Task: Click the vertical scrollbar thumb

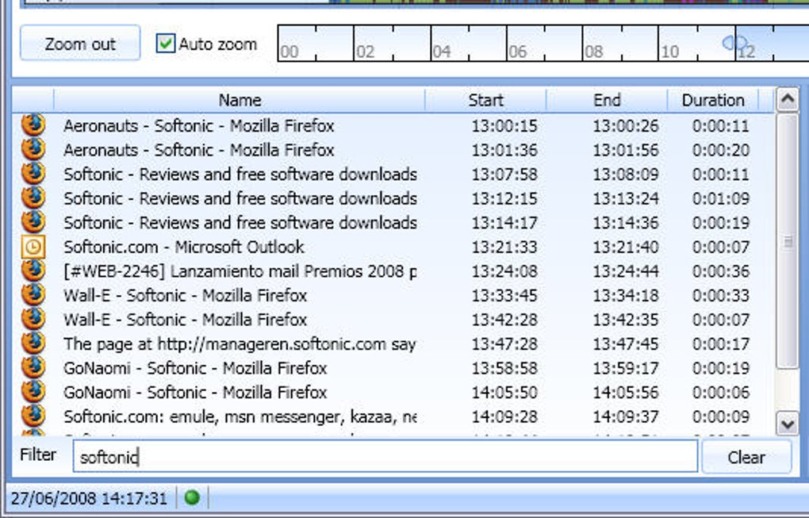Action: tap(787, 241)
